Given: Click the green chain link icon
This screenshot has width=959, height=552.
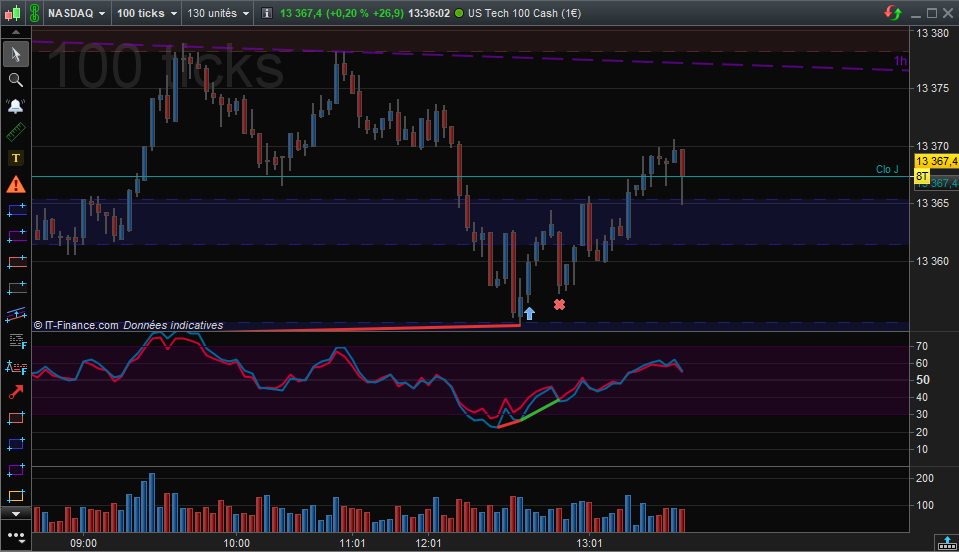Looking at the screenshot, I should [x=34, y=13].
